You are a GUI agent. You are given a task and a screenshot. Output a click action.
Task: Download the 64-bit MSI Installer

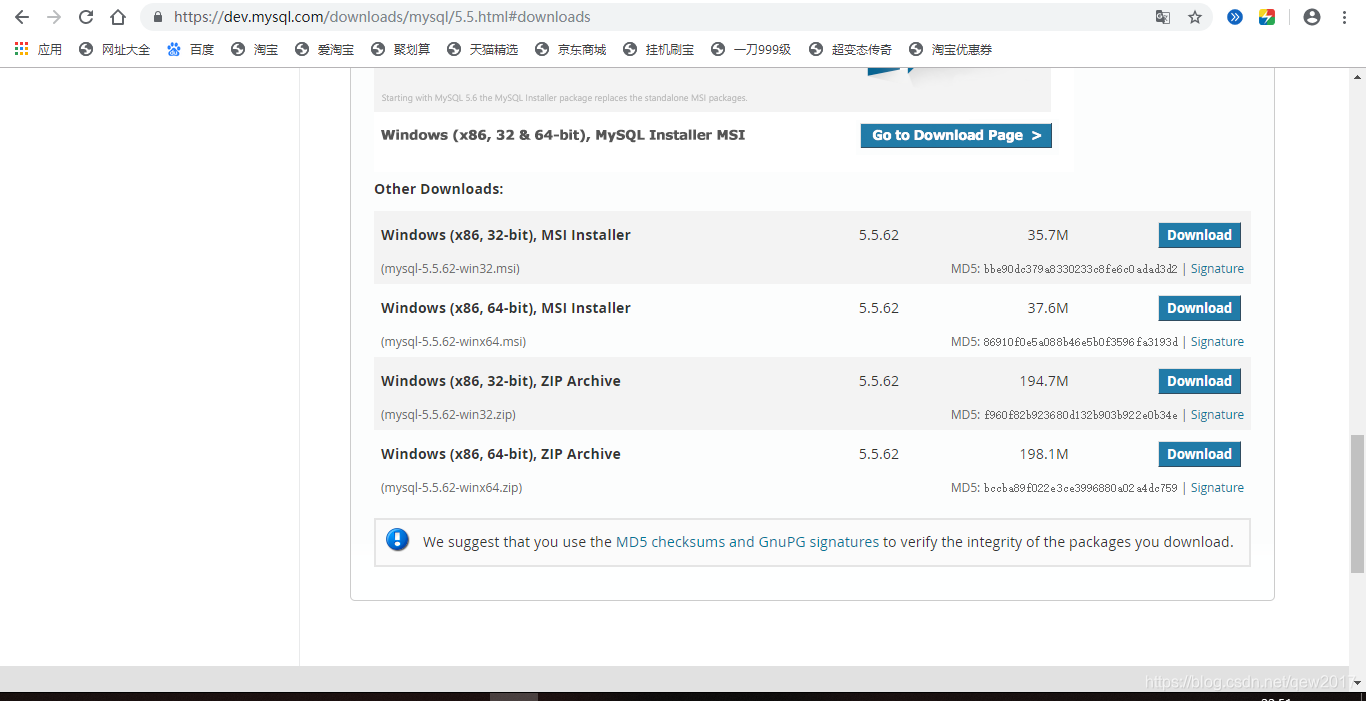point(1199,308)
